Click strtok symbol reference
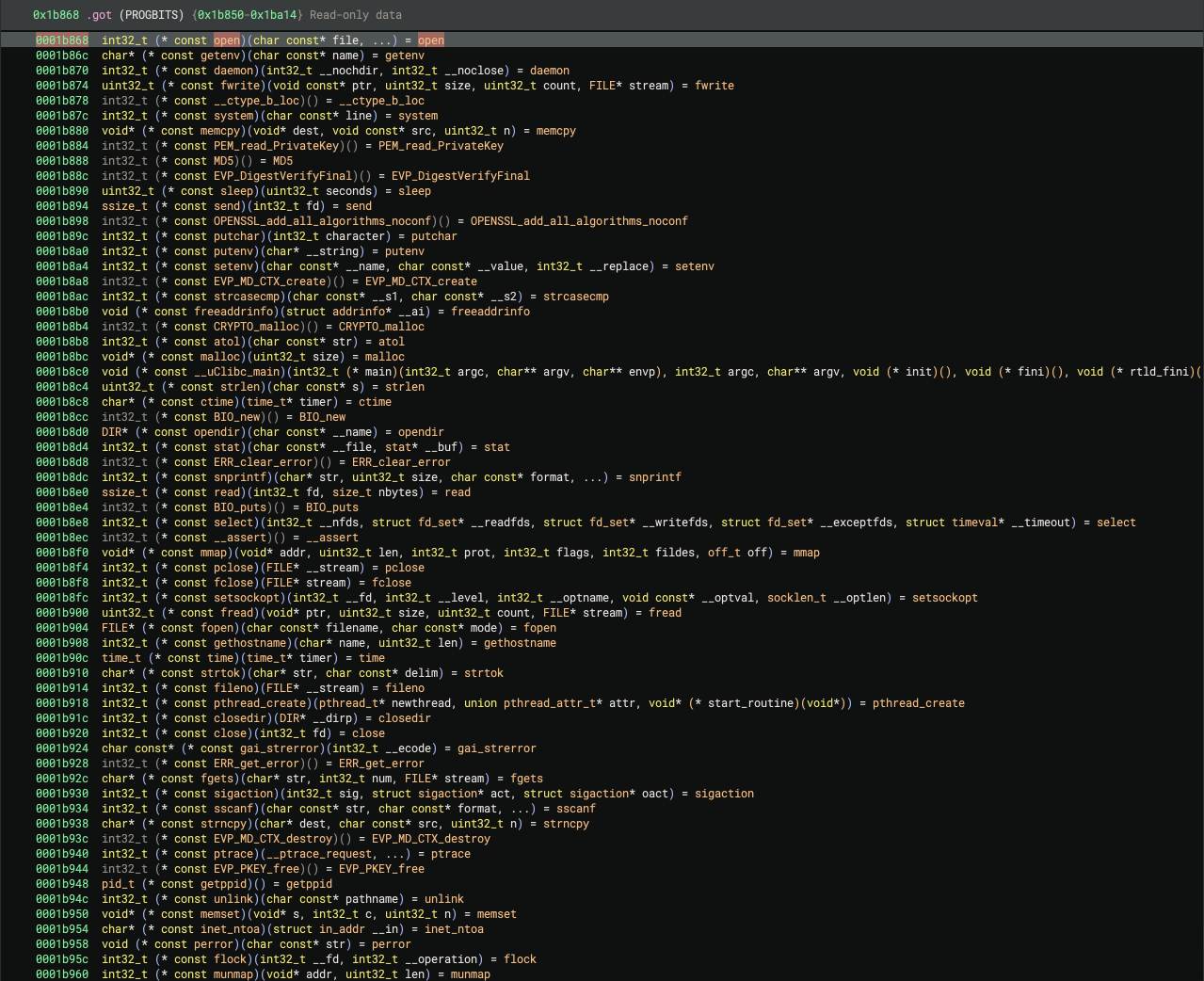 pos(484,673)
